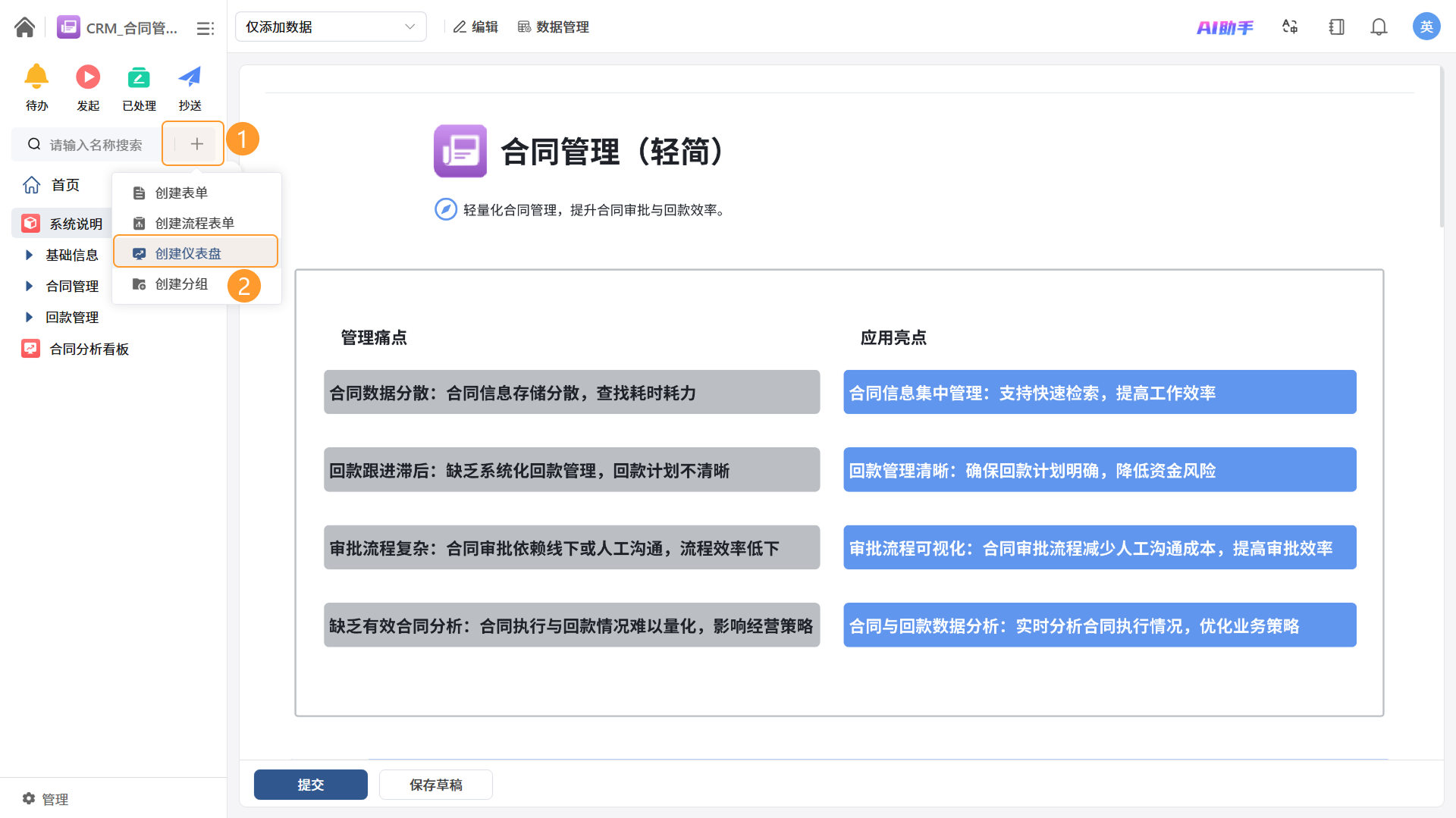
Task: Click the 提交 button
Action: (311, 785)
